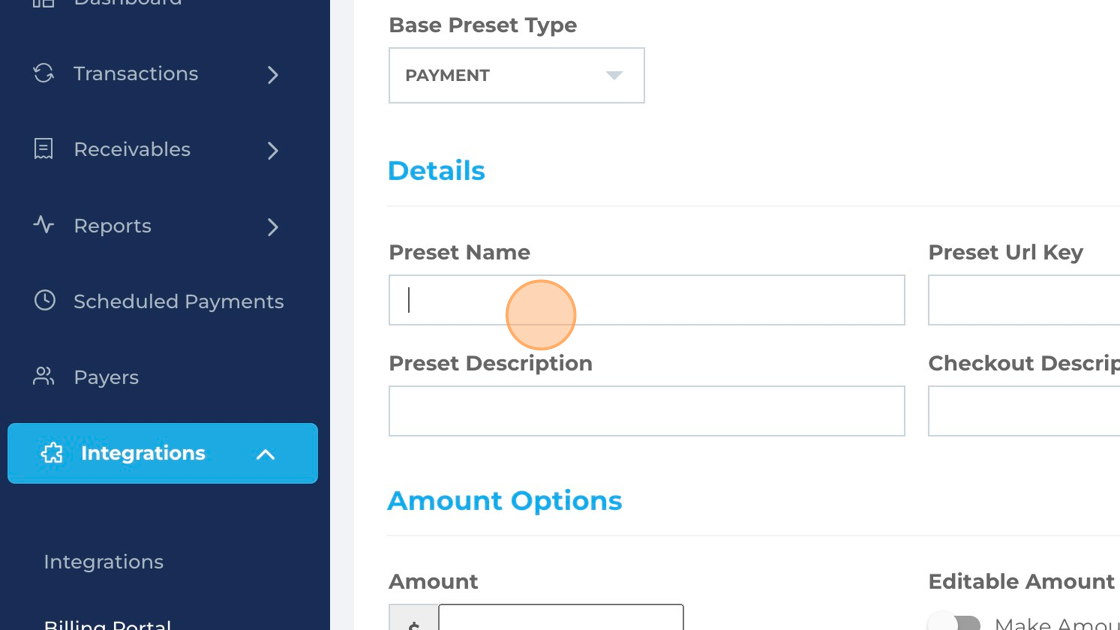Open the Billing Portal link

(x=107, y=624)
